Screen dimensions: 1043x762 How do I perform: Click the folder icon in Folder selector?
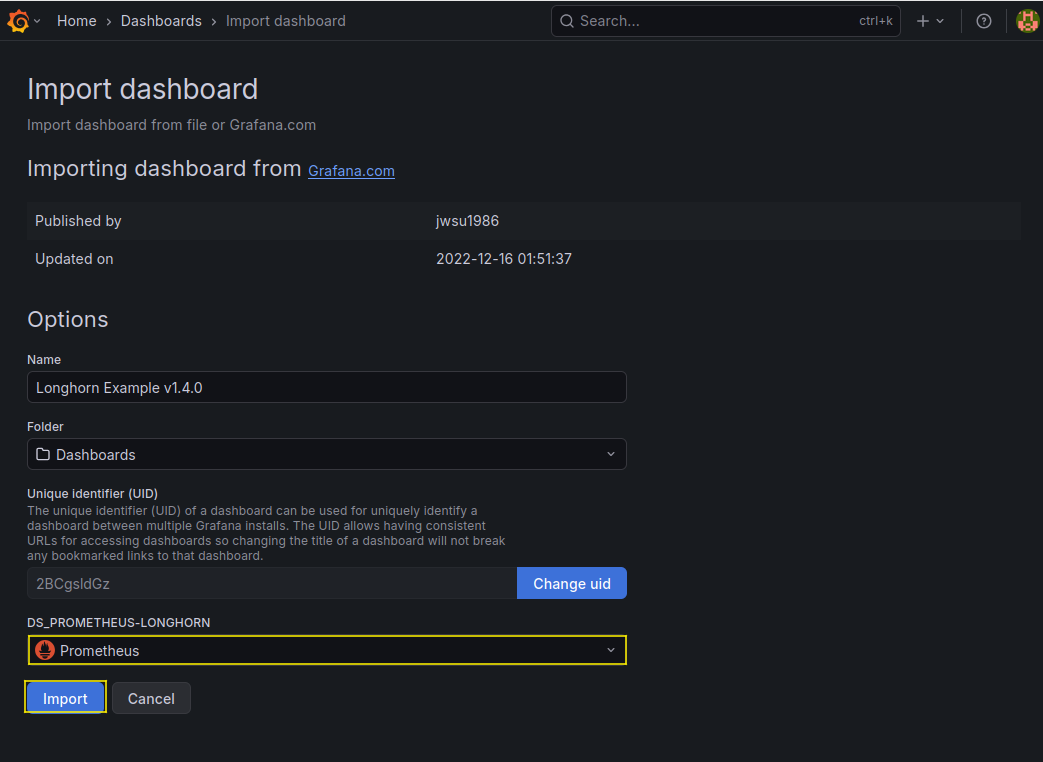(x=43, y=454)
